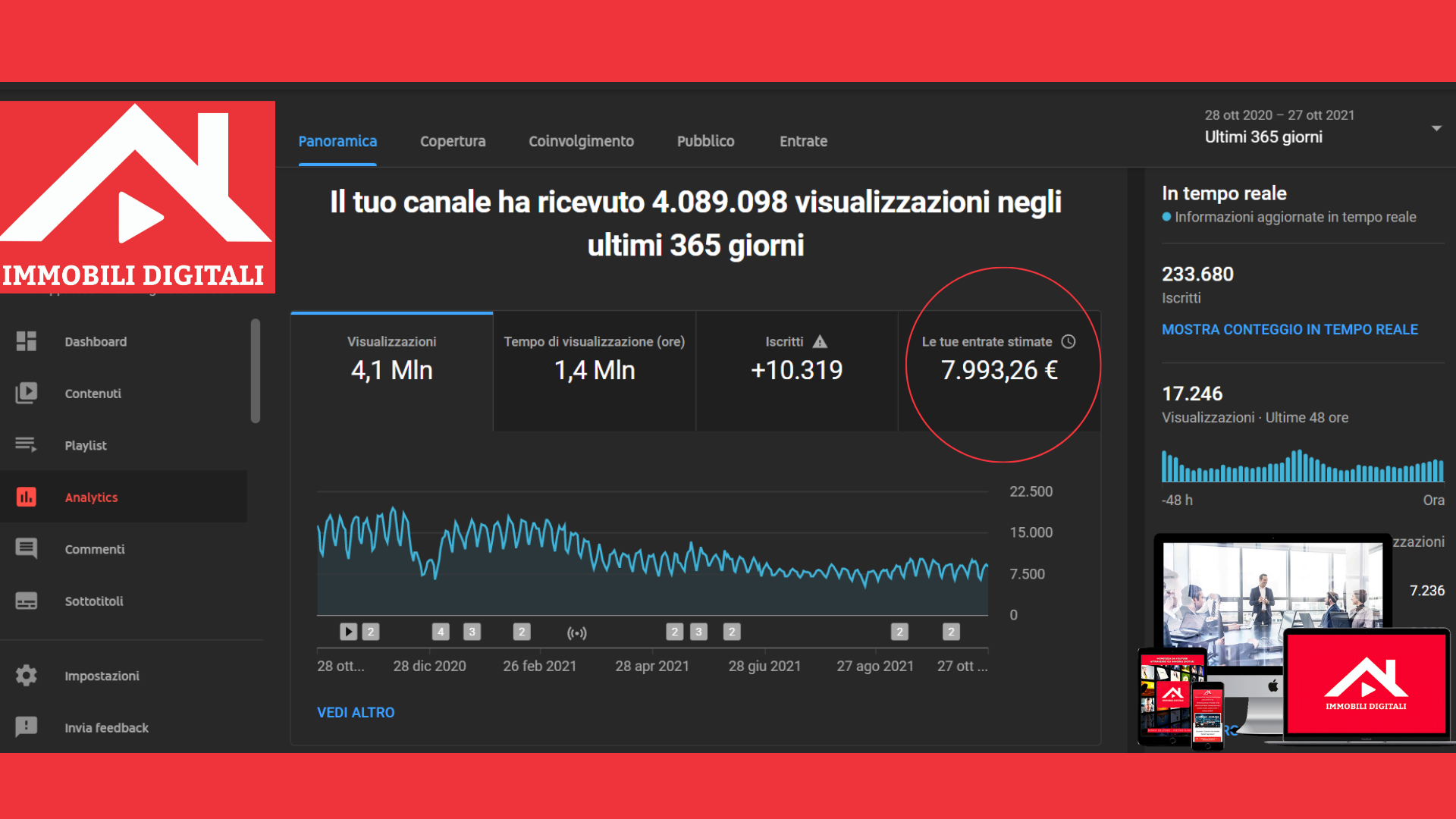Select the Contenuti sidebar icon

click(x=27, y=393)
